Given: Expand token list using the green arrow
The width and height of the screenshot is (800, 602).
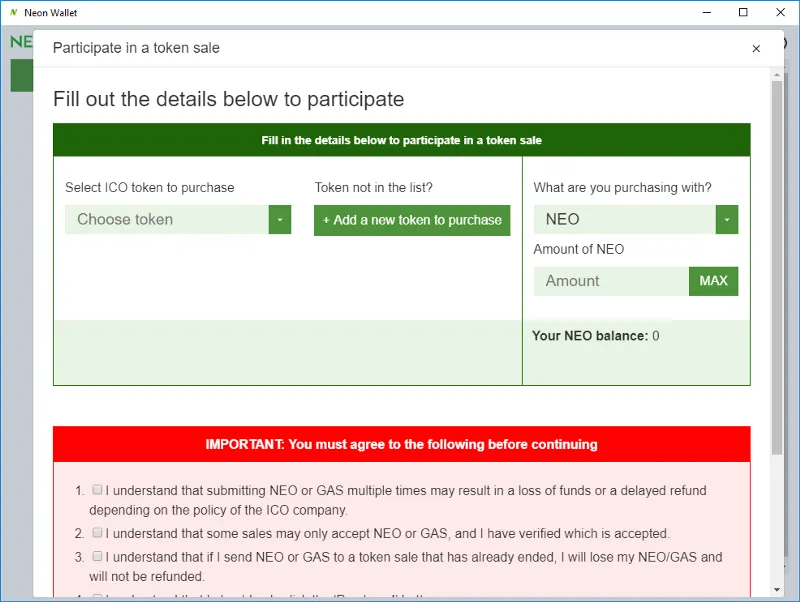Looking at the screenshot, I should (280, 219).
